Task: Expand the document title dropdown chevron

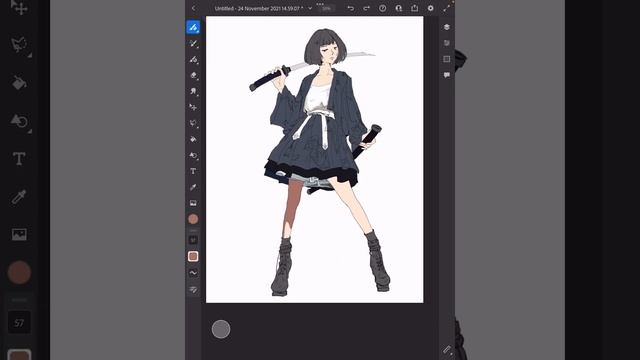Action: (310, 8)
